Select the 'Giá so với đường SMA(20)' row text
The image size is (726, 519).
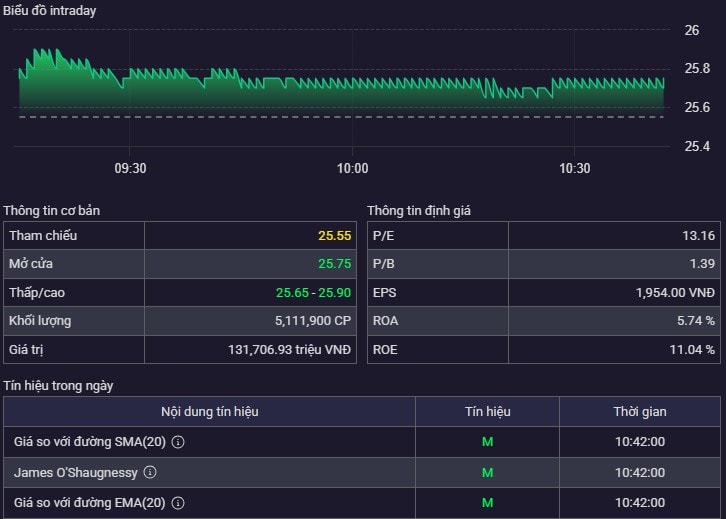90,442
